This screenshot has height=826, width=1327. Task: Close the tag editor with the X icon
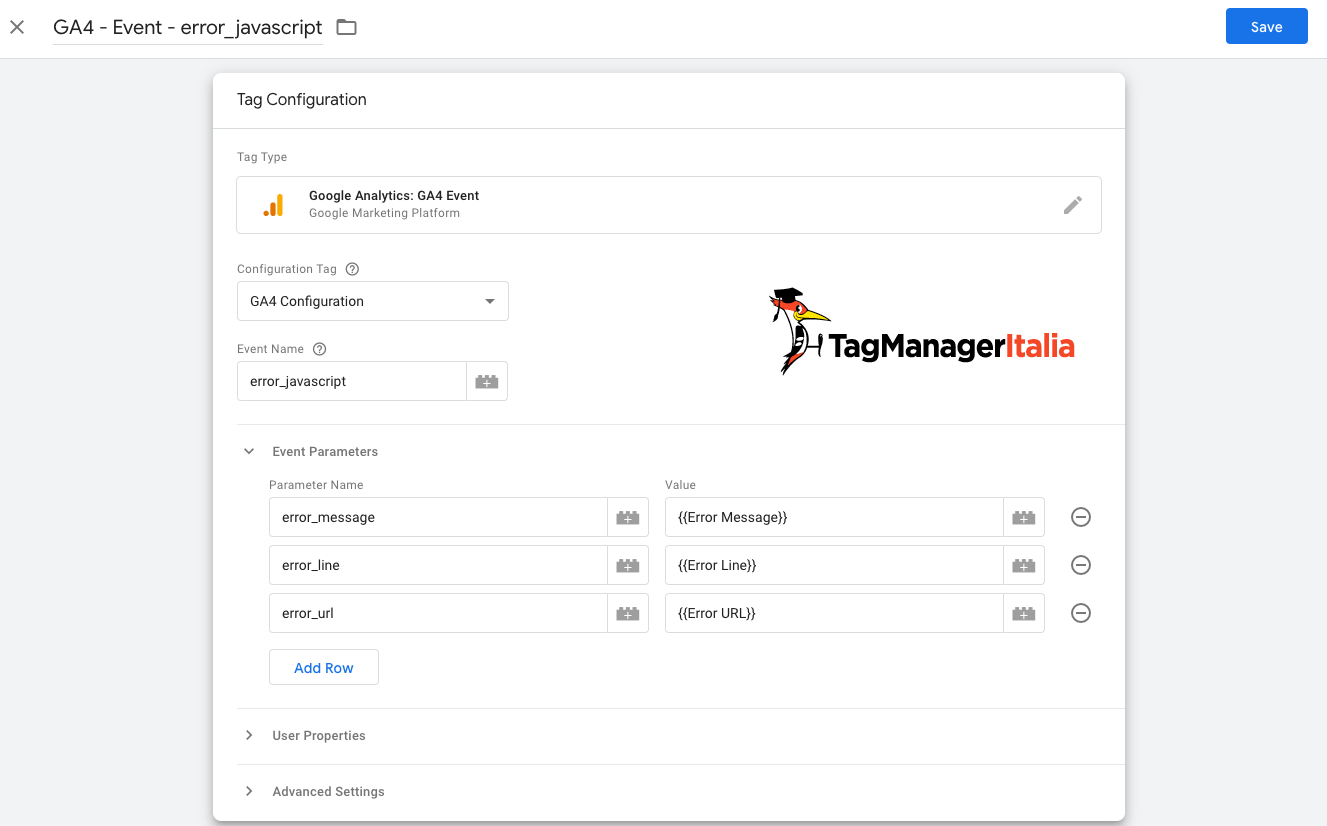(x=17, y=27)
